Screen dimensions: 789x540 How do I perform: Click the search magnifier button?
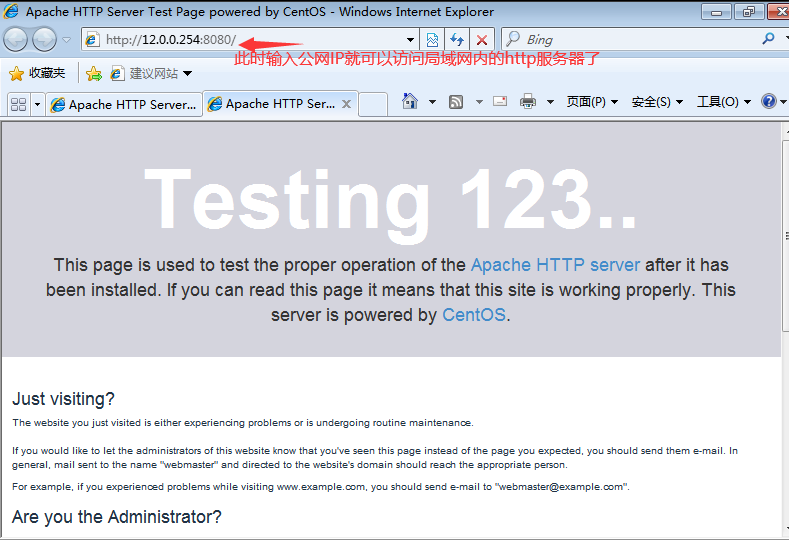pyautogui.click(x=768, y=39)
